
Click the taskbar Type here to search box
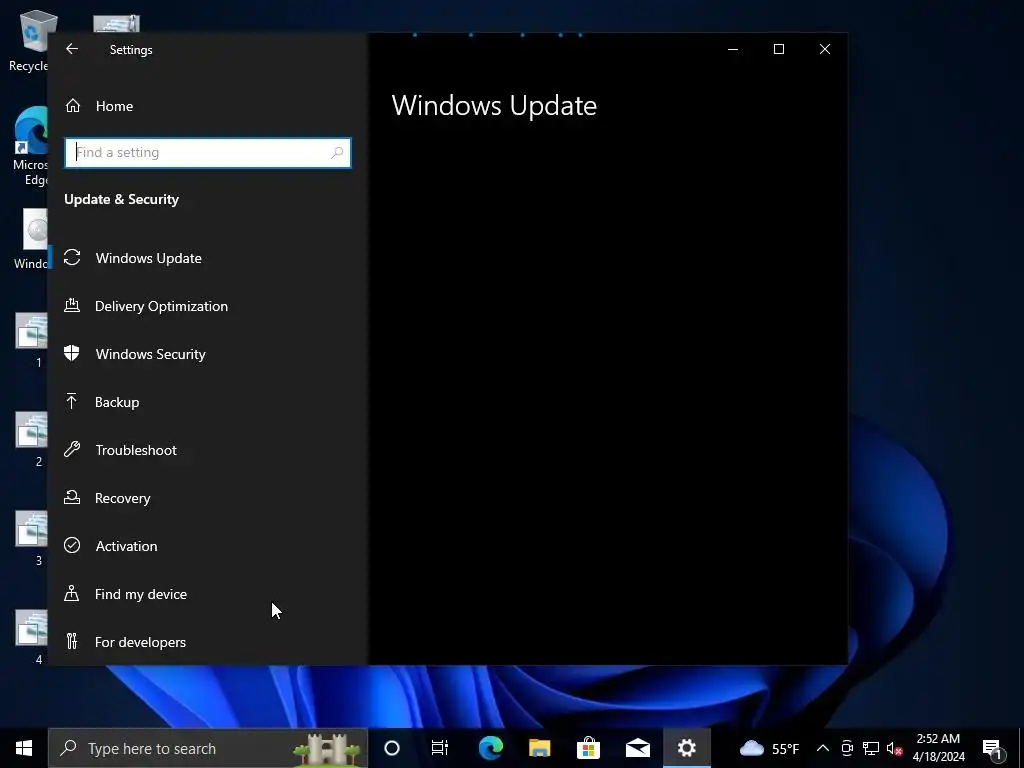point(208,748)
